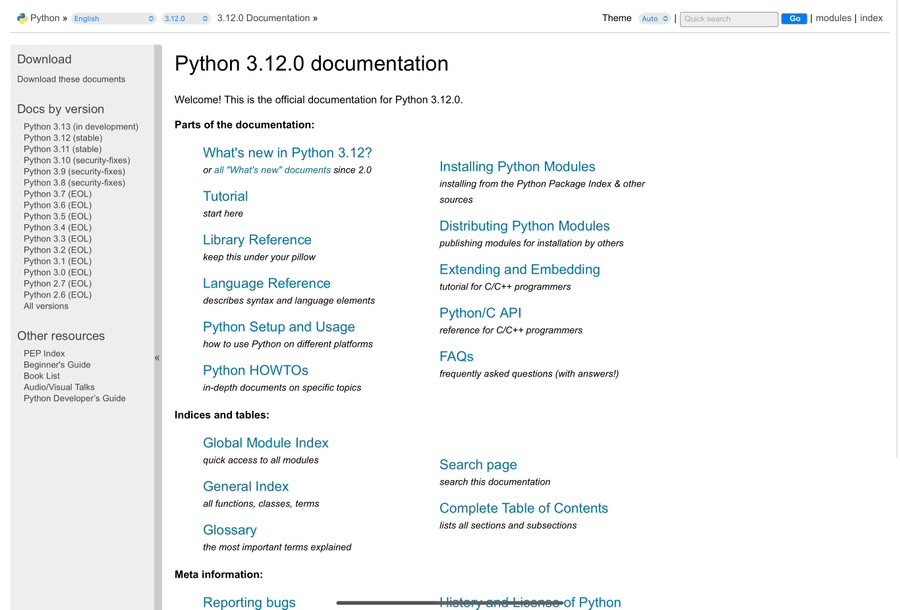Open Python 3.1 (EOL) docs
Screen dimensions: 900x610
click(x=57, y=261)
